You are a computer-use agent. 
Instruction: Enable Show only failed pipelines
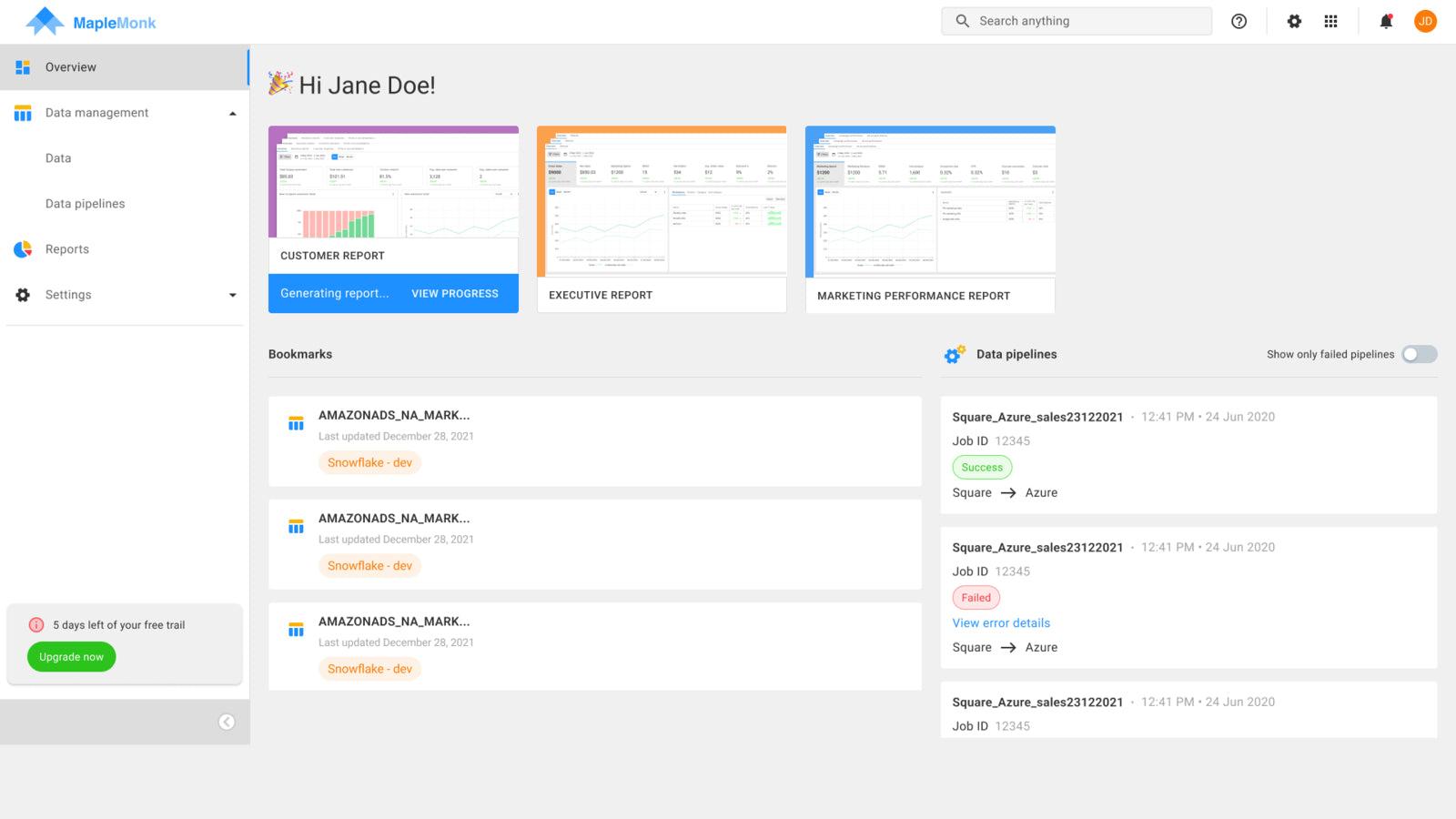[1419, 354]
